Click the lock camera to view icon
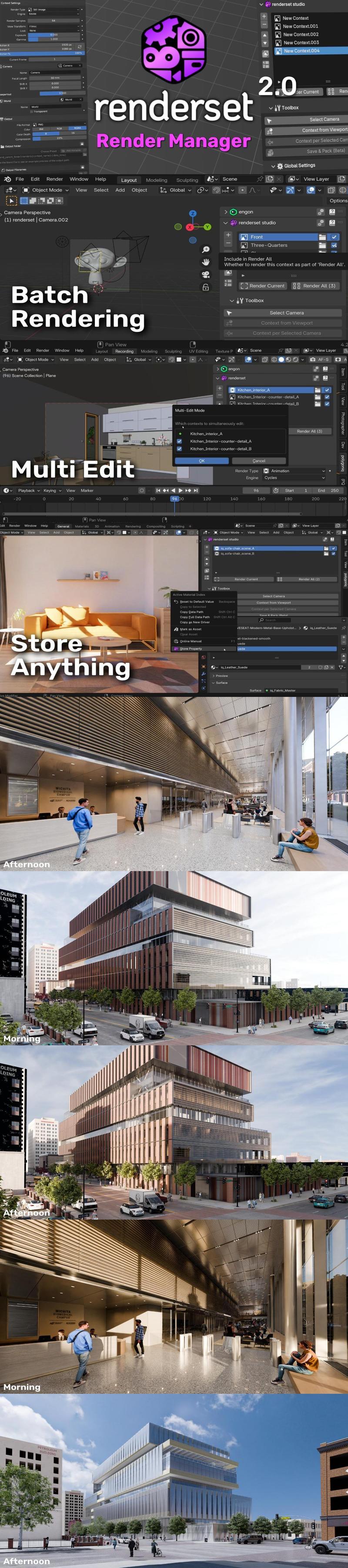 tap(206, 287)
